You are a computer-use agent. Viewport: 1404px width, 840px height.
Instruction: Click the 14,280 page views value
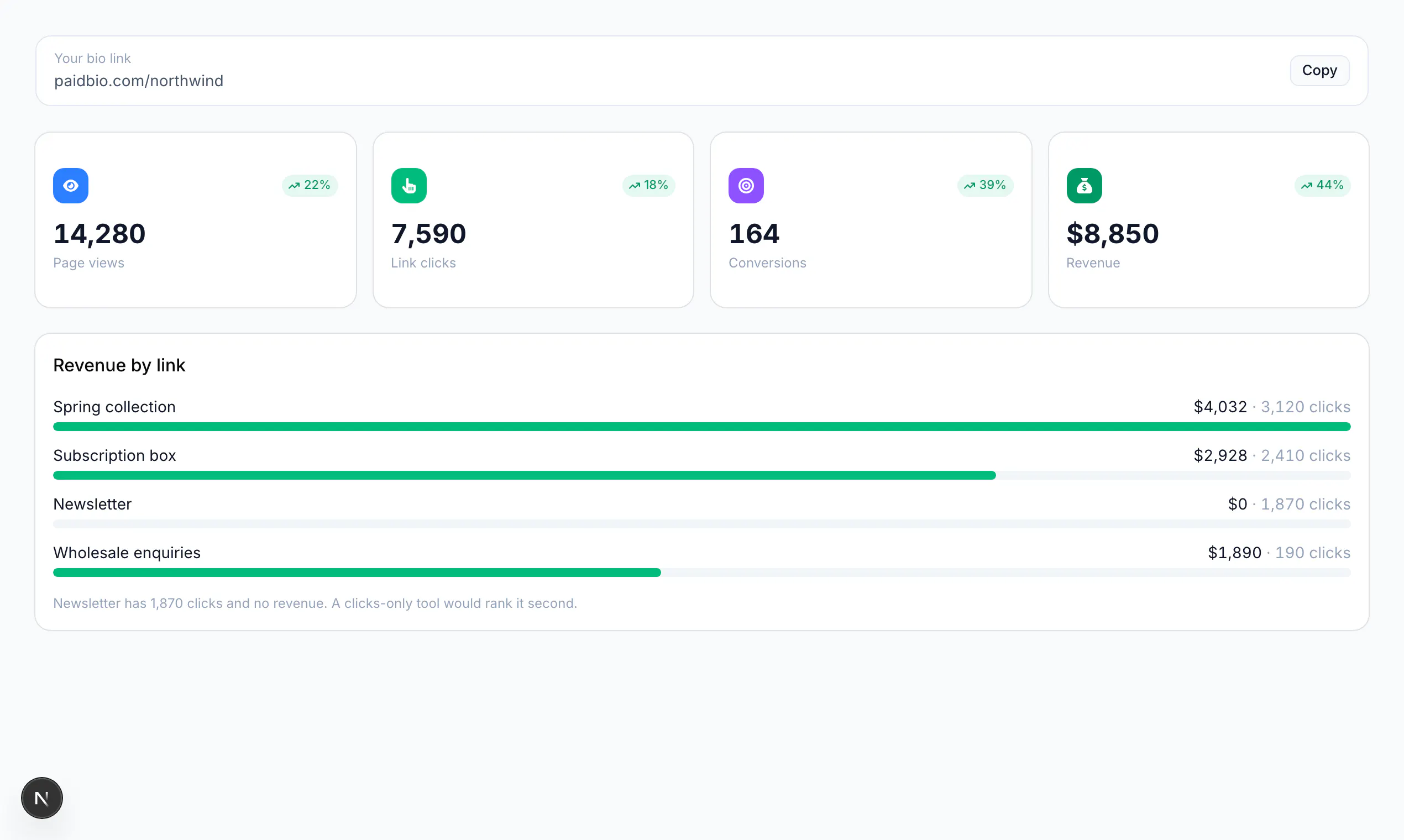99,234
